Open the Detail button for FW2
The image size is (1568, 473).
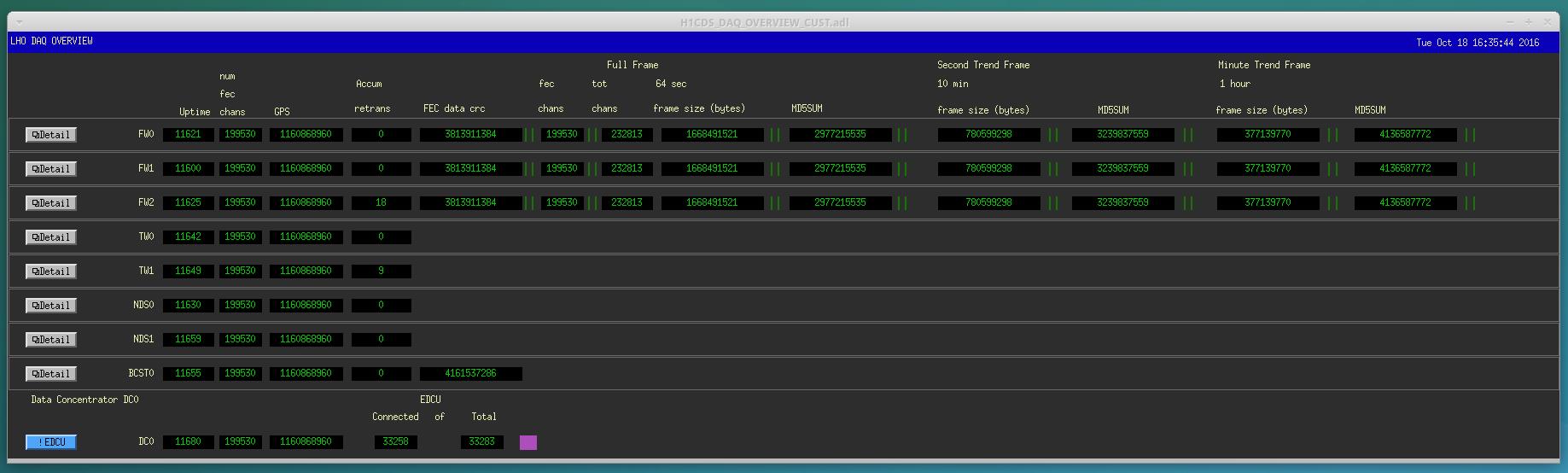coord(51,203)
